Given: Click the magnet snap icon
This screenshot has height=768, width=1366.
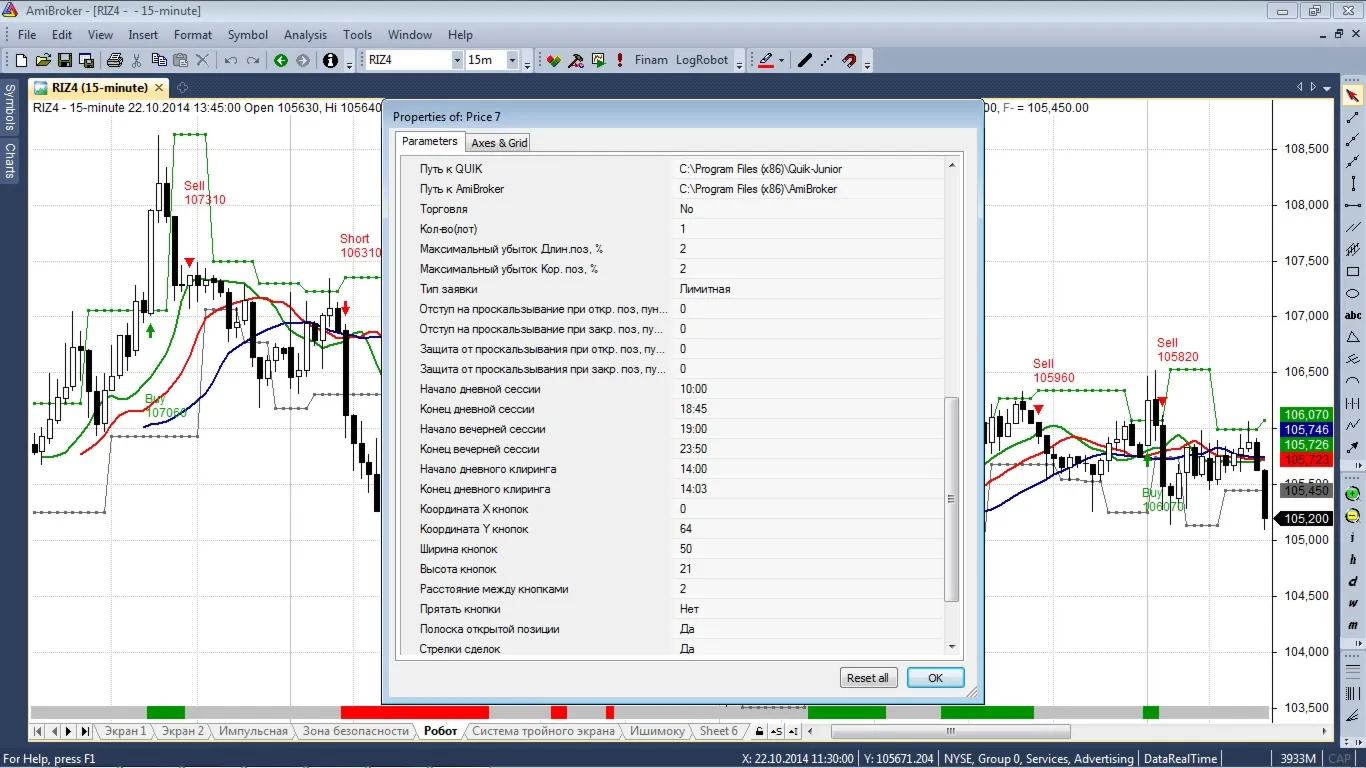Looking at the screenshot, I should [849, 60].
